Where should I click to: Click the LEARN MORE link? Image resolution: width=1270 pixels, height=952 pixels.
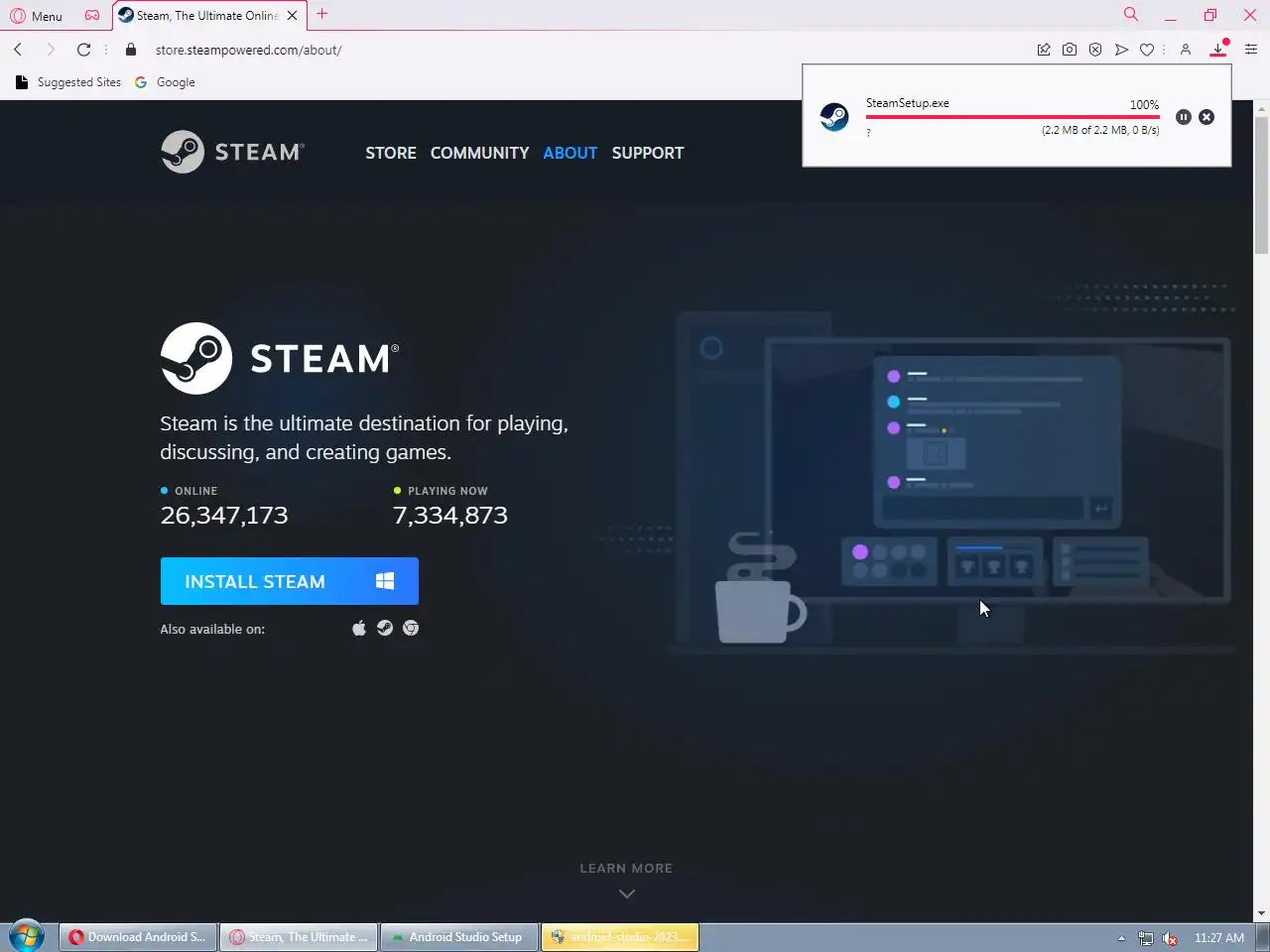coord(626,868)
